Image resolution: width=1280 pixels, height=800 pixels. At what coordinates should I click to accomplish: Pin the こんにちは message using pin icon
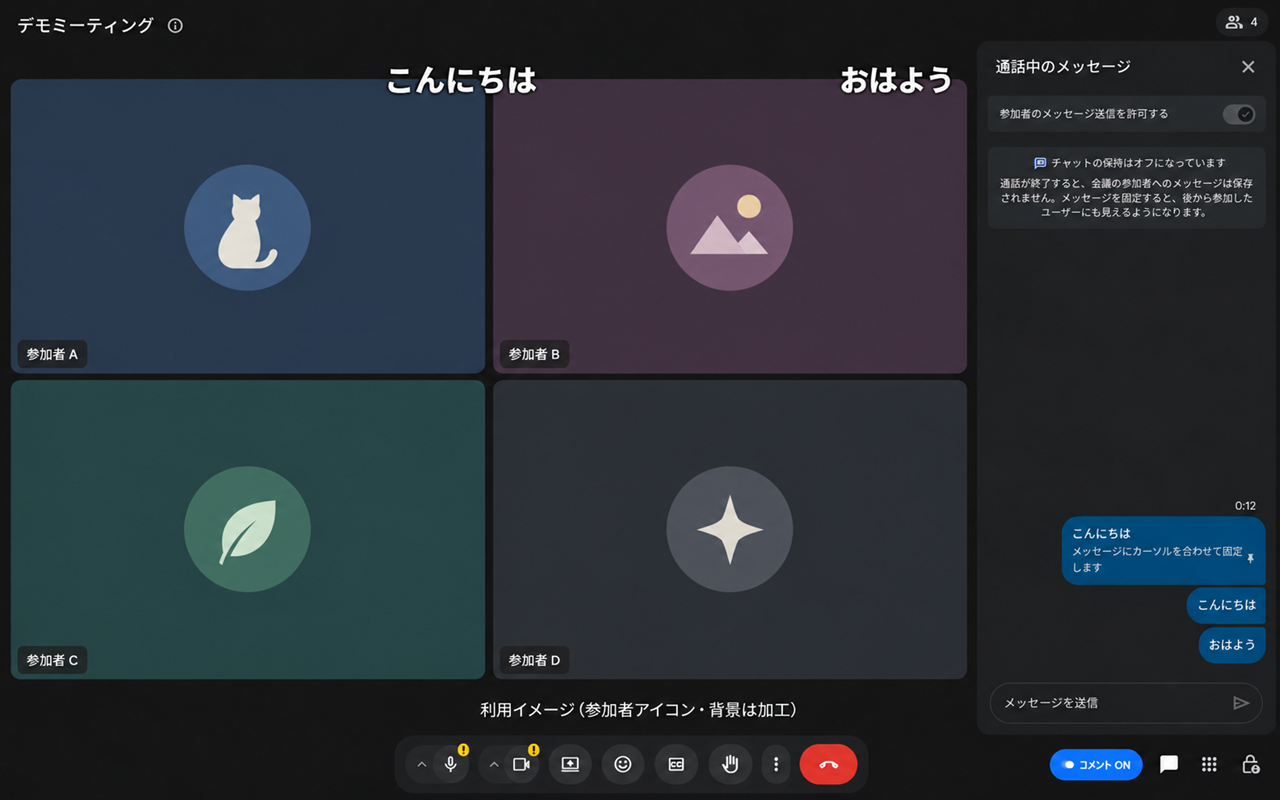(x=1250, y=558)
